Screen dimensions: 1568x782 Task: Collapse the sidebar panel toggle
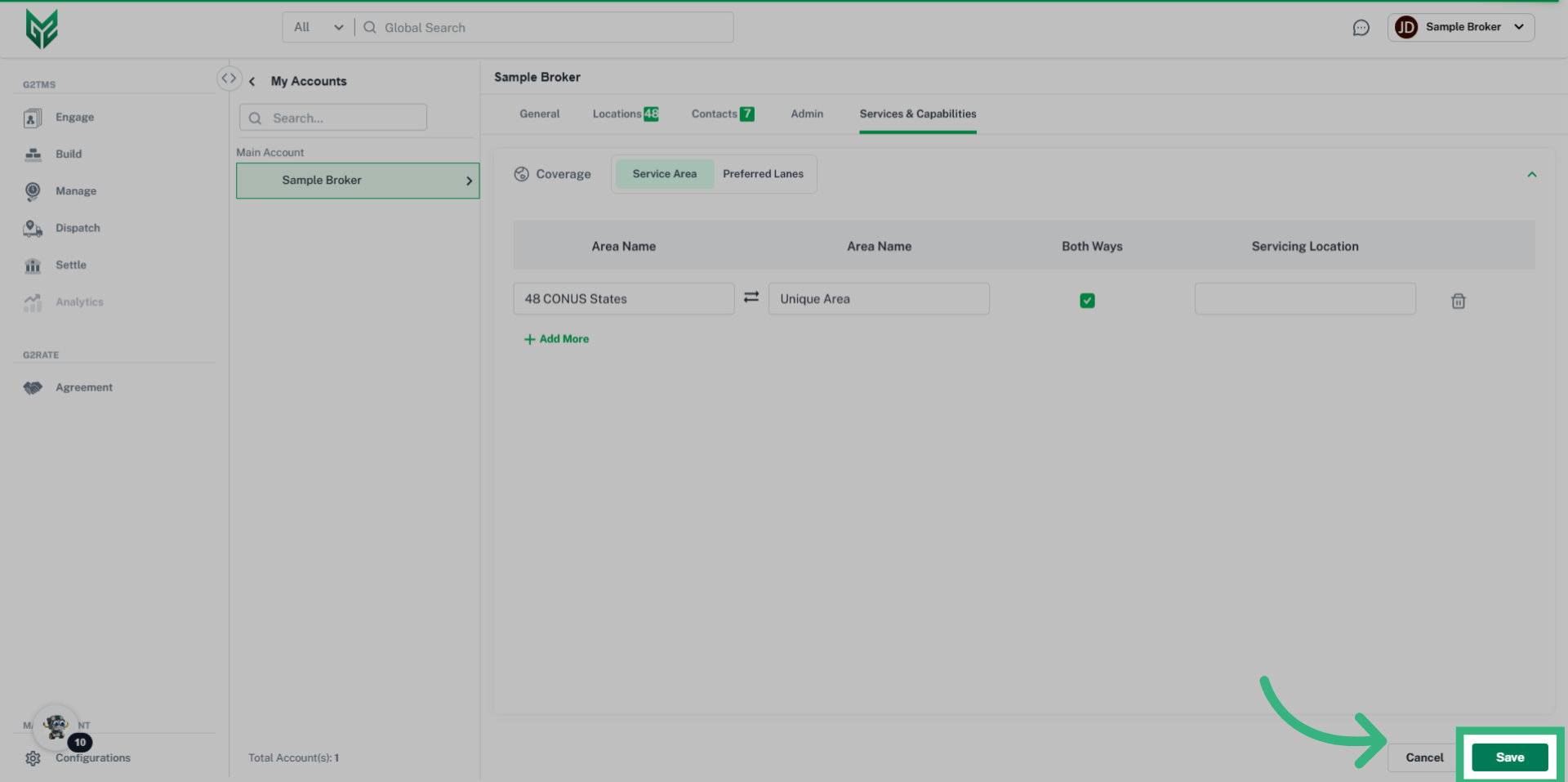(229, 78)
